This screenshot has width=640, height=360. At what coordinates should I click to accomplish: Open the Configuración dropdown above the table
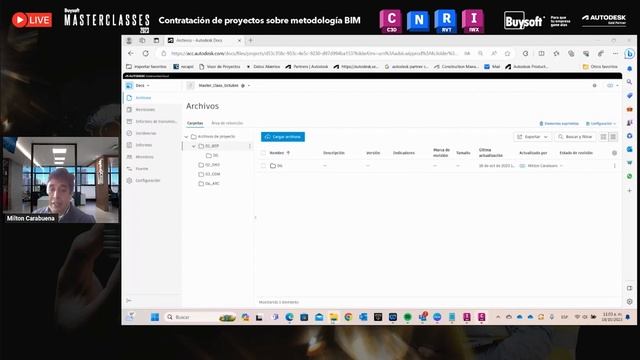pyautogui.click(x=601, y=124)
